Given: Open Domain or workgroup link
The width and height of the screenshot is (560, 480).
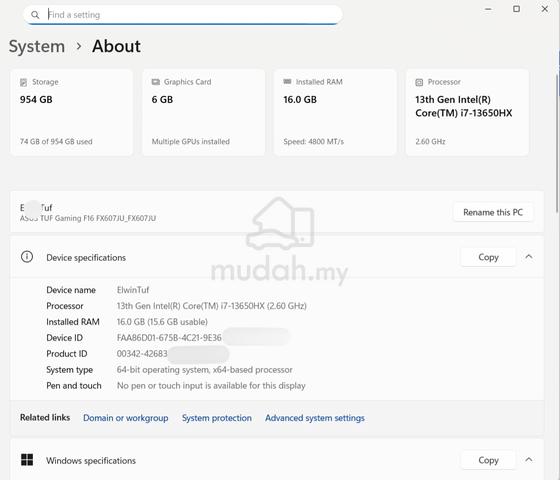Looking at the screenshot, I should (126, 418).
